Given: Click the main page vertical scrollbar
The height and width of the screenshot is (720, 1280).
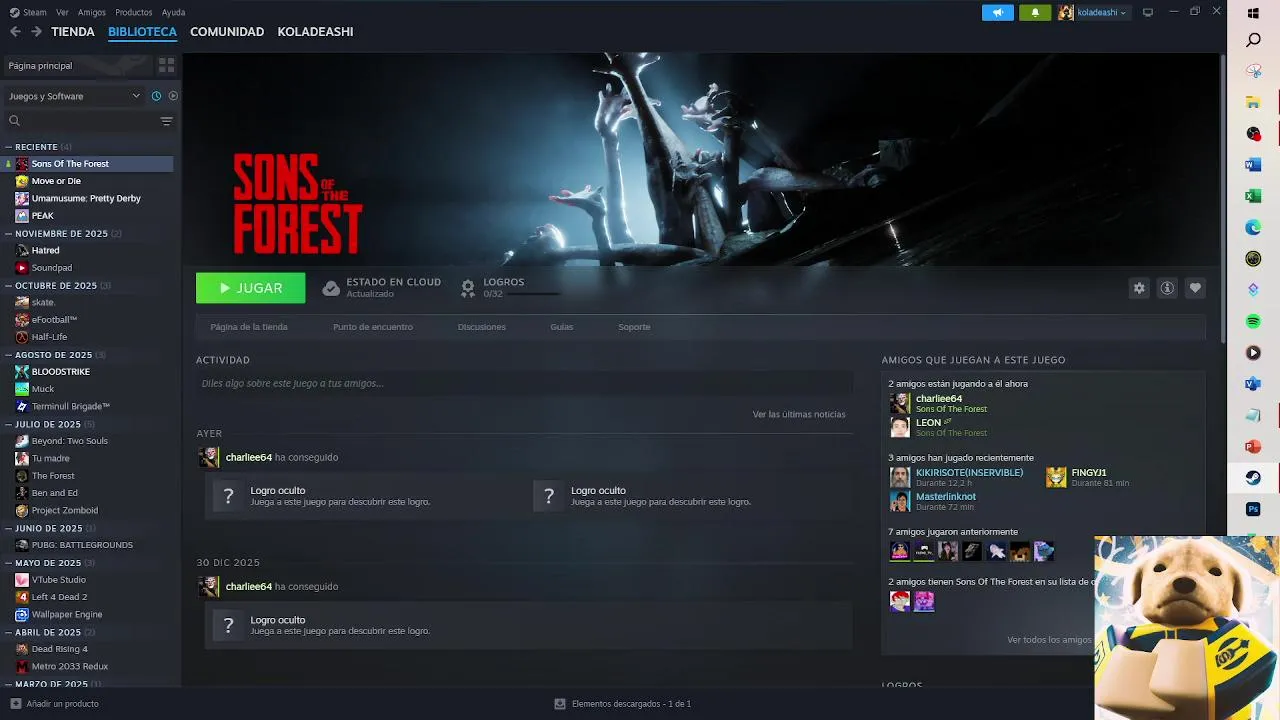Looking at the screenshot, I should [1222, 197].
